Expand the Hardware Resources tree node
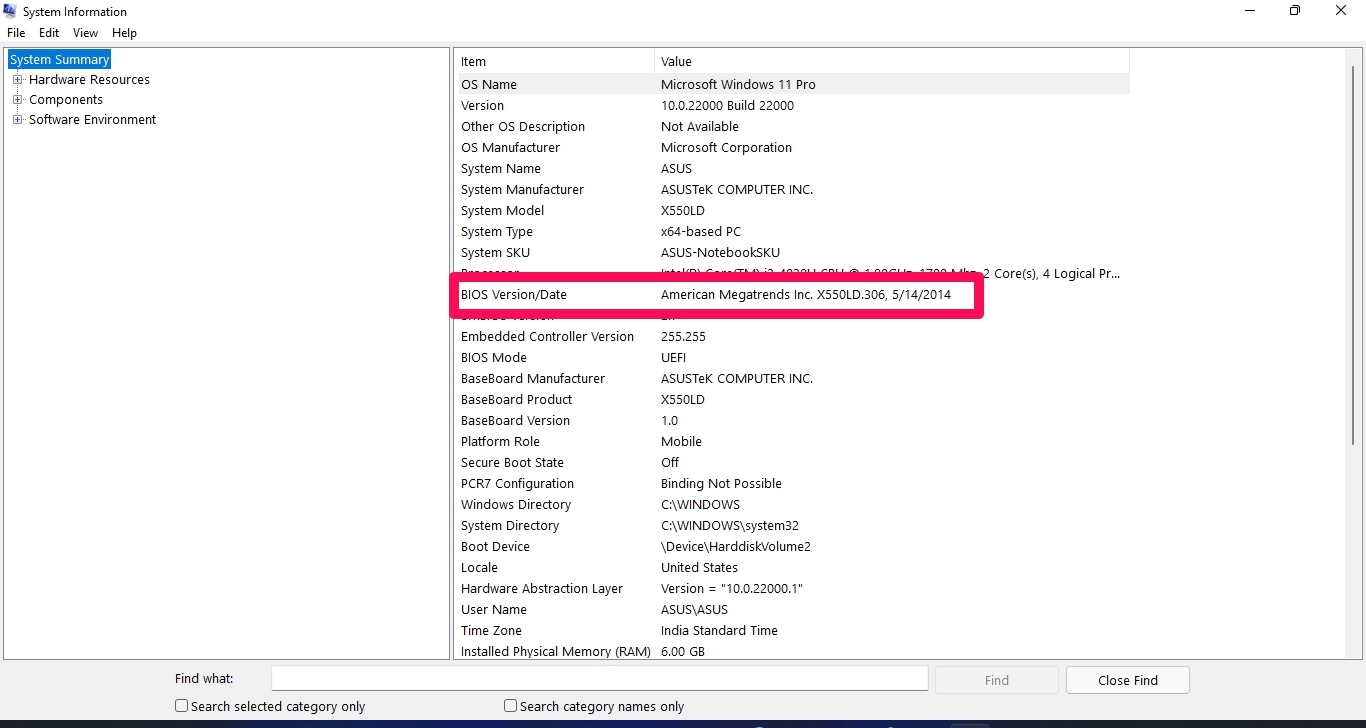 [x=17, y=80]
